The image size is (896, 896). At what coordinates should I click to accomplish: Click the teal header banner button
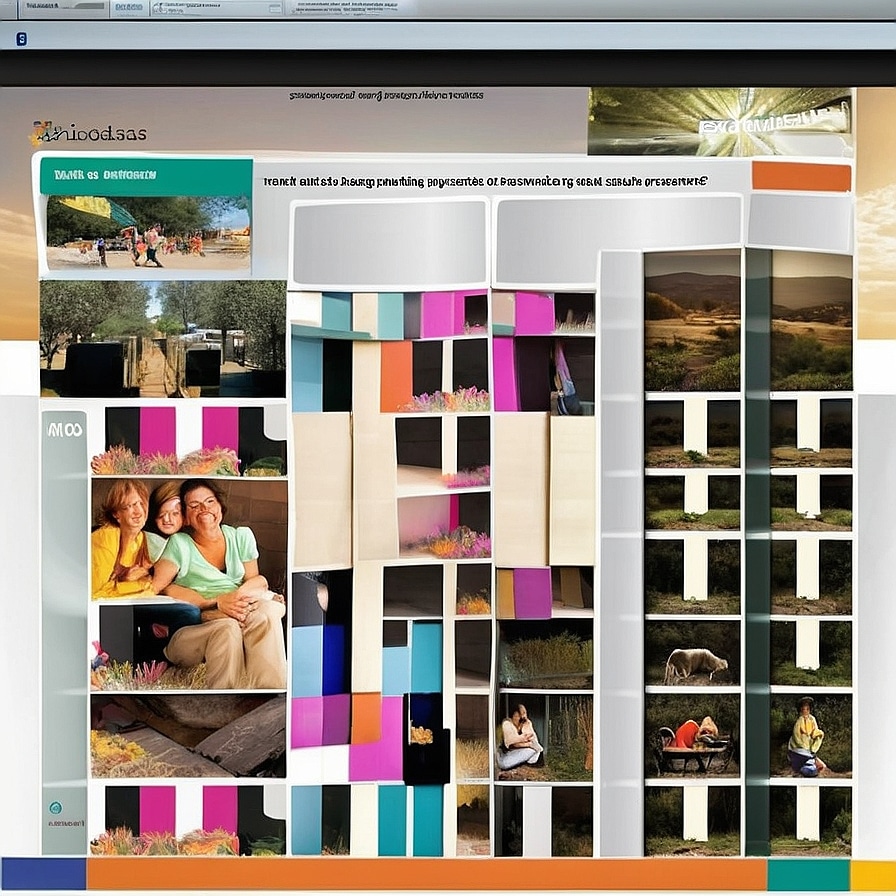click(146, 175)
